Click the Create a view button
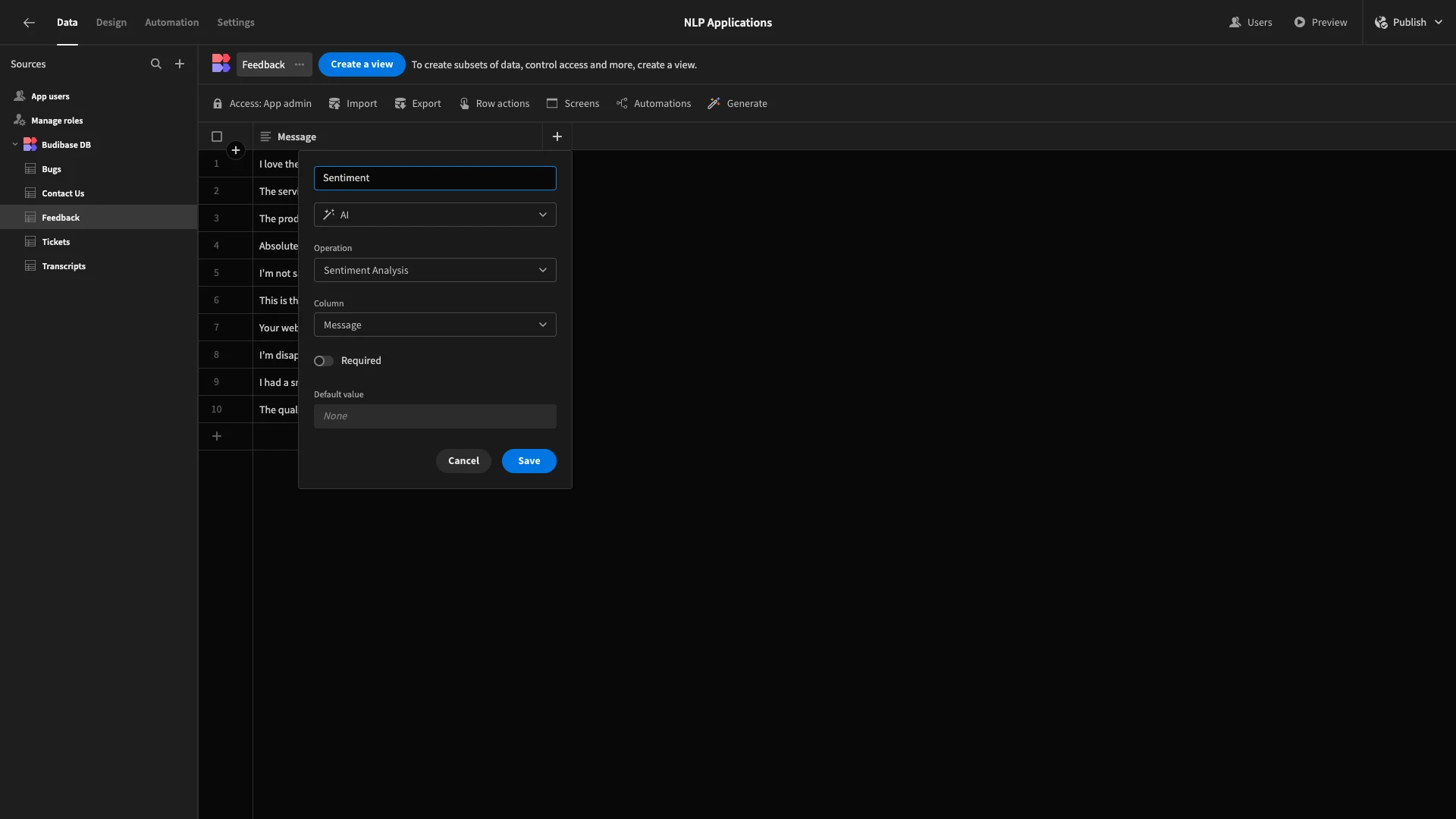Screen dimensions: 1456x819 tap(362, 64)
